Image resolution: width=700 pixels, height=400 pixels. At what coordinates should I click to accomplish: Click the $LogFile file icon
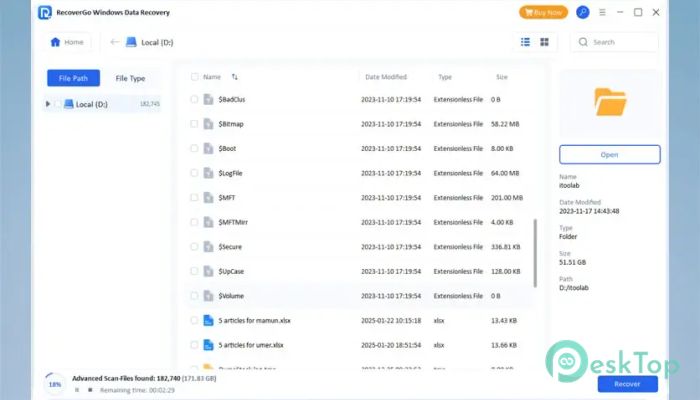coord(208,173)
